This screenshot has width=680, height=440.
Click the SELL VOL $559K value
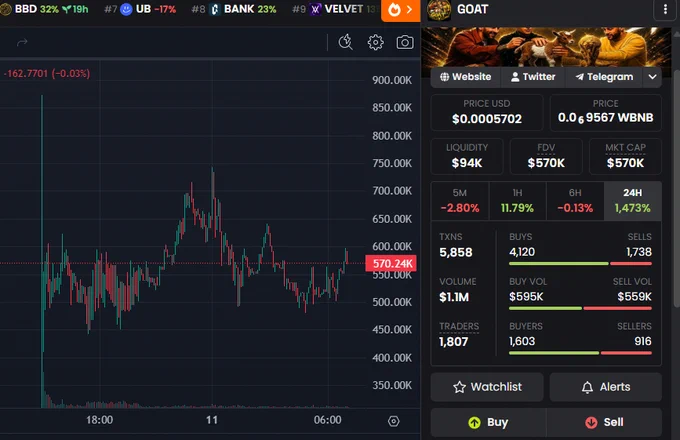[634, 297]
